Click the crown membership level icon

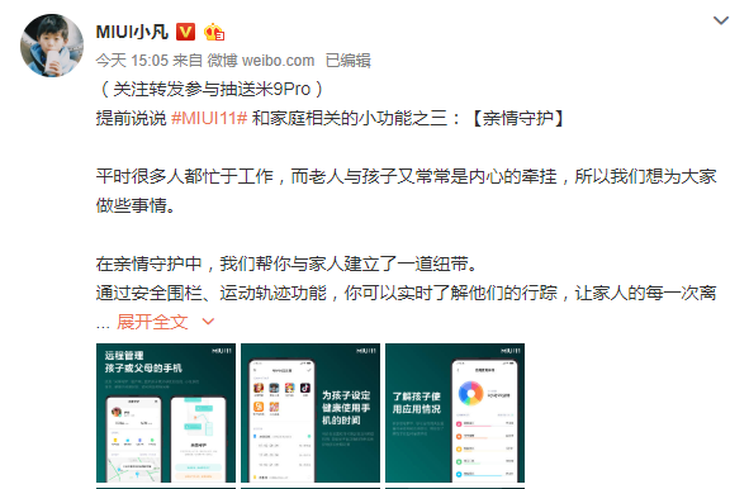click(x=214, y=32)
